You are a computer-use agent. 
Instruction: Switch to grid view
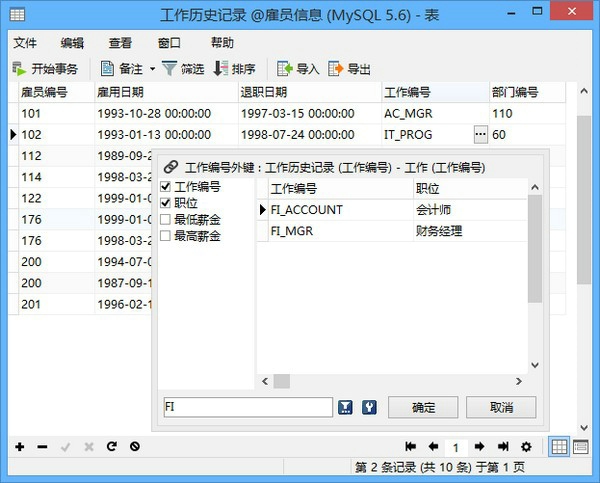coord(559,447)
